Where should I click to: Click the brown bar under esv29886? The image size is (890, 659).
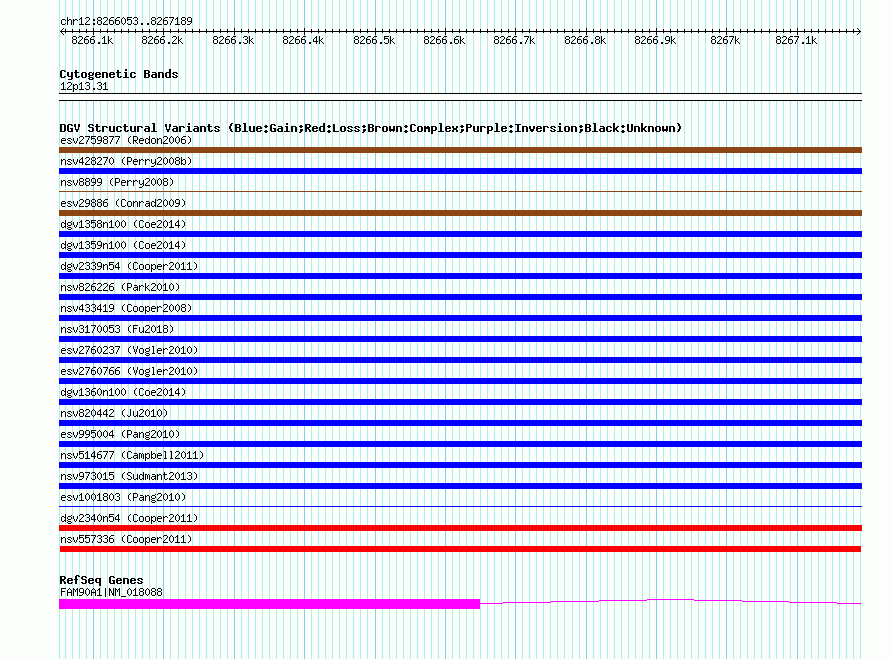(x=460, y=213)
